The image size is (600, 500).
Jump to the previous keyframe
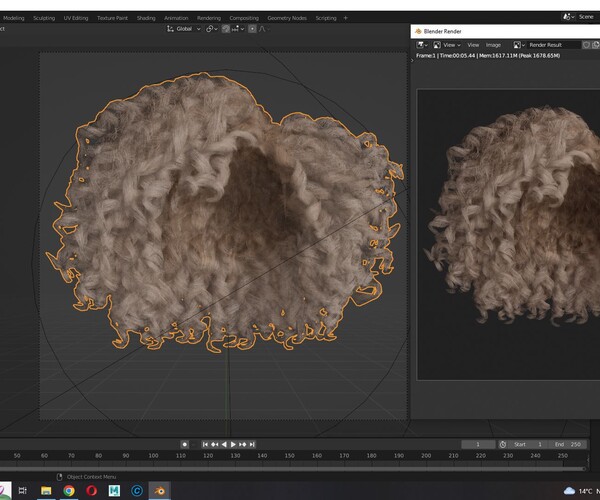point(214,444)
